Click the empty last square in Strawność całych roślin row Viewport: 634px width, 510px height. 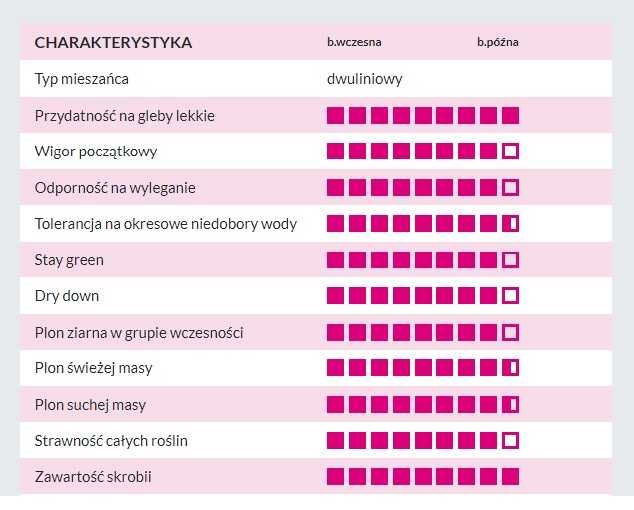point(511,440)
